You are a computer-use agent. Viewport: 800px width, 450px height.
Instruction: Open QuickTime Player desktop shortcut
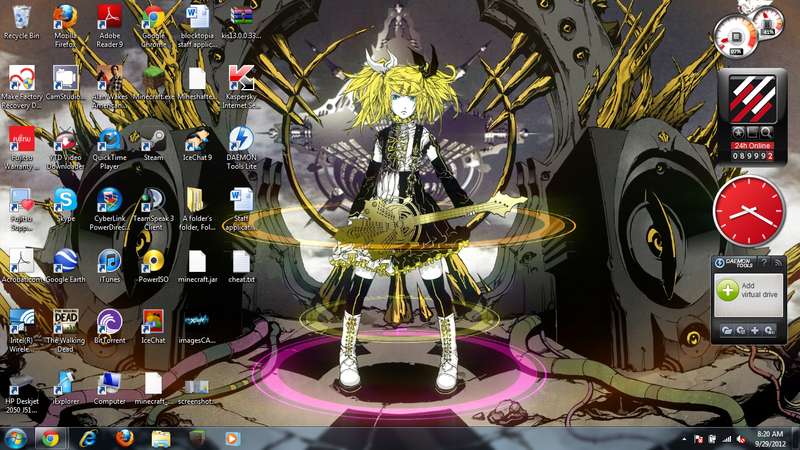tap(109, 148)
